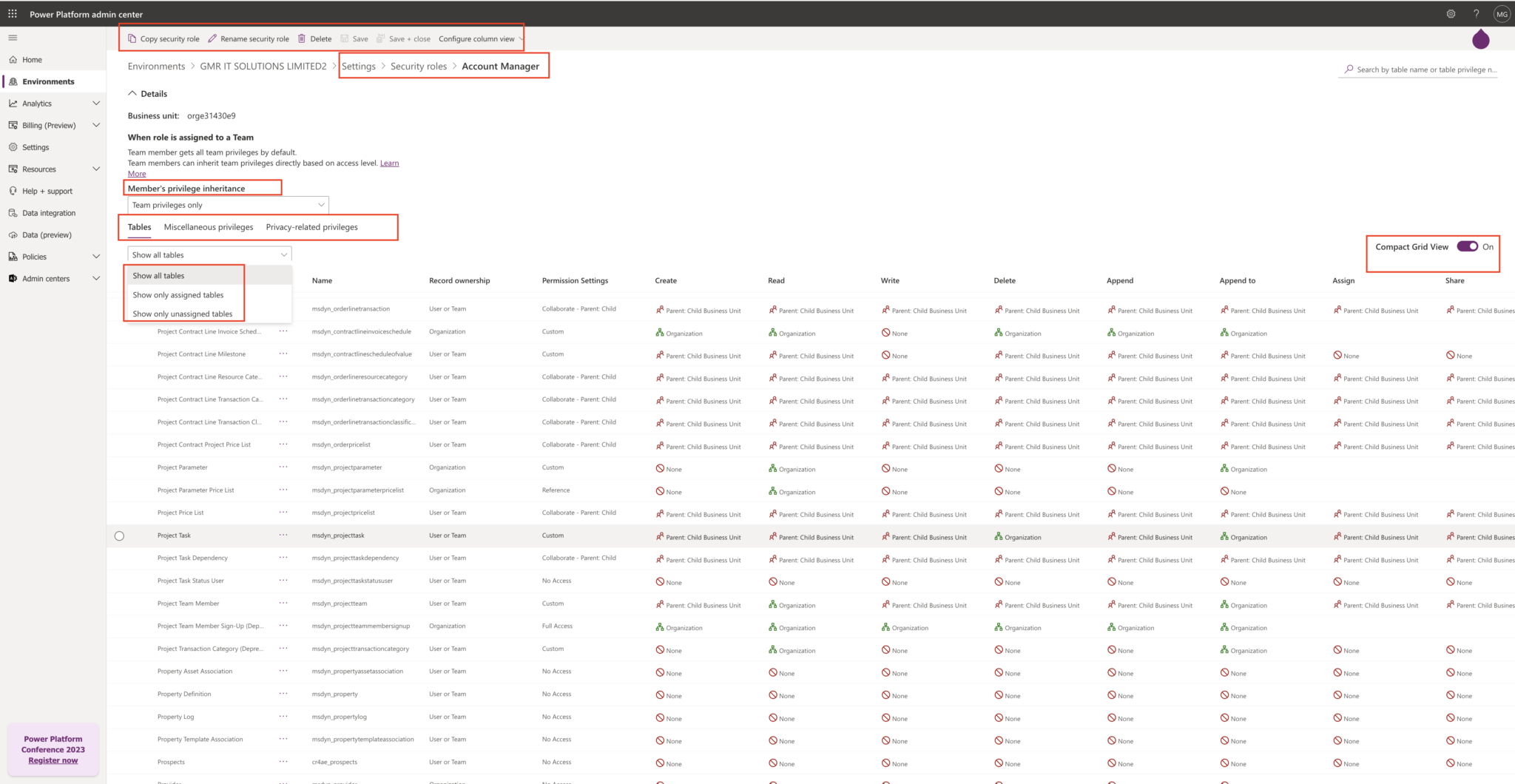Viewport: 1515px width, 784px height.
Task: Click the Data integration icon
Action: (x=13, y=213)
